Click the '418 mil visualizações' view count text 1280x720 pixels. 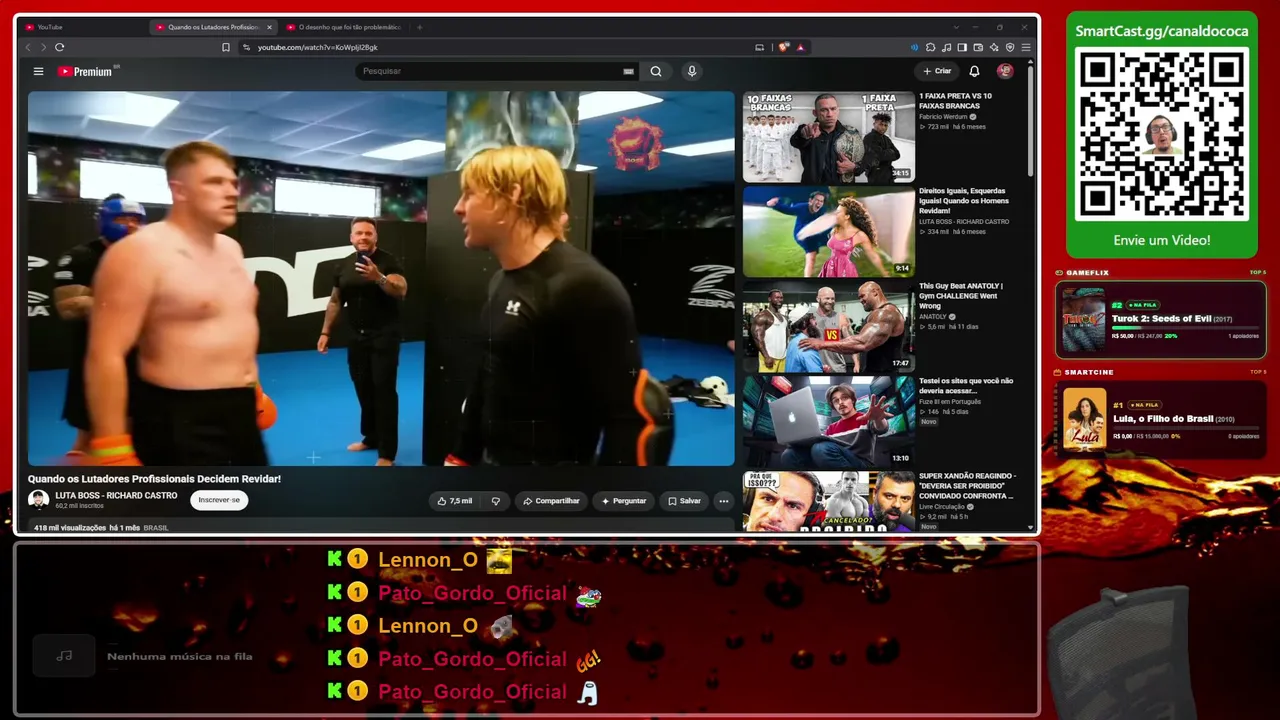tap(70, 528)
